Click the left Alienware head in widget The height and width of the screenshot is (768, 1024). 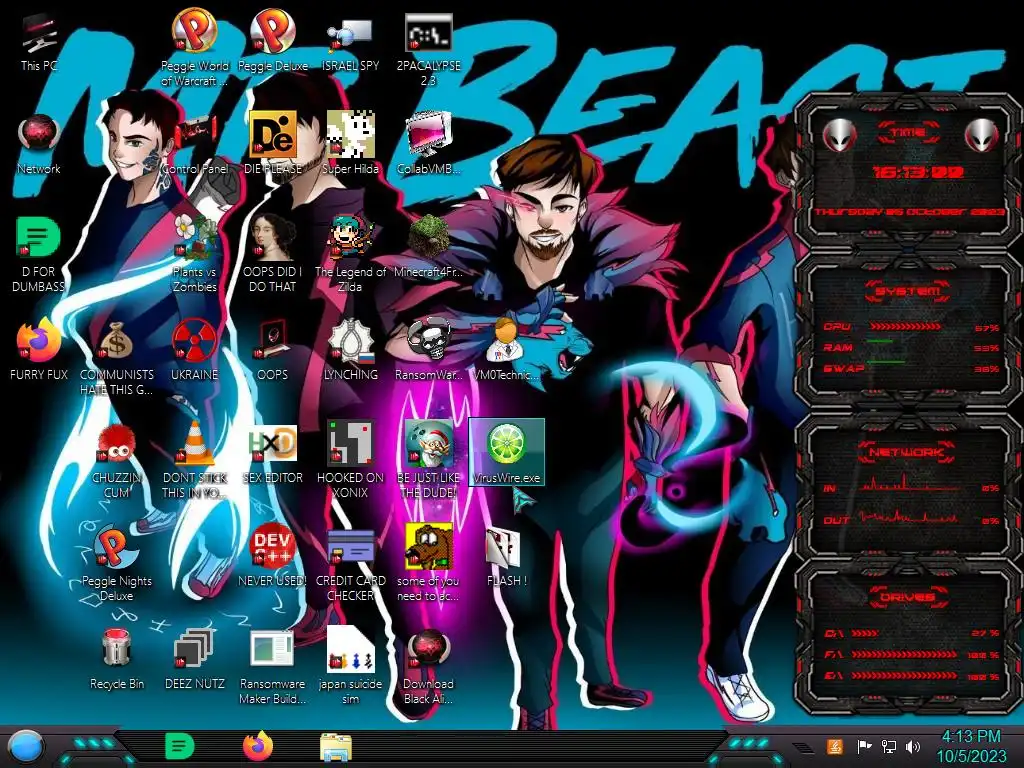[x=839, y=136]
